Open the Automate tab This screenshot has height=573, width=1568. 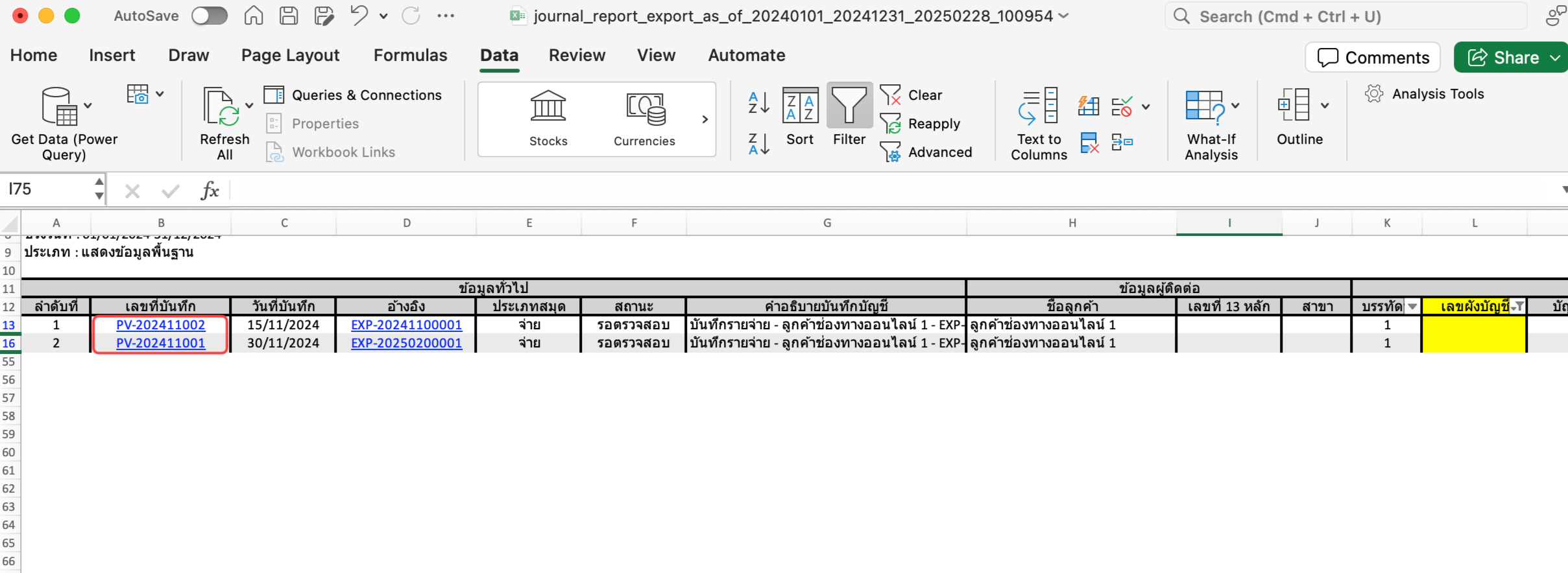coord(747,56)
